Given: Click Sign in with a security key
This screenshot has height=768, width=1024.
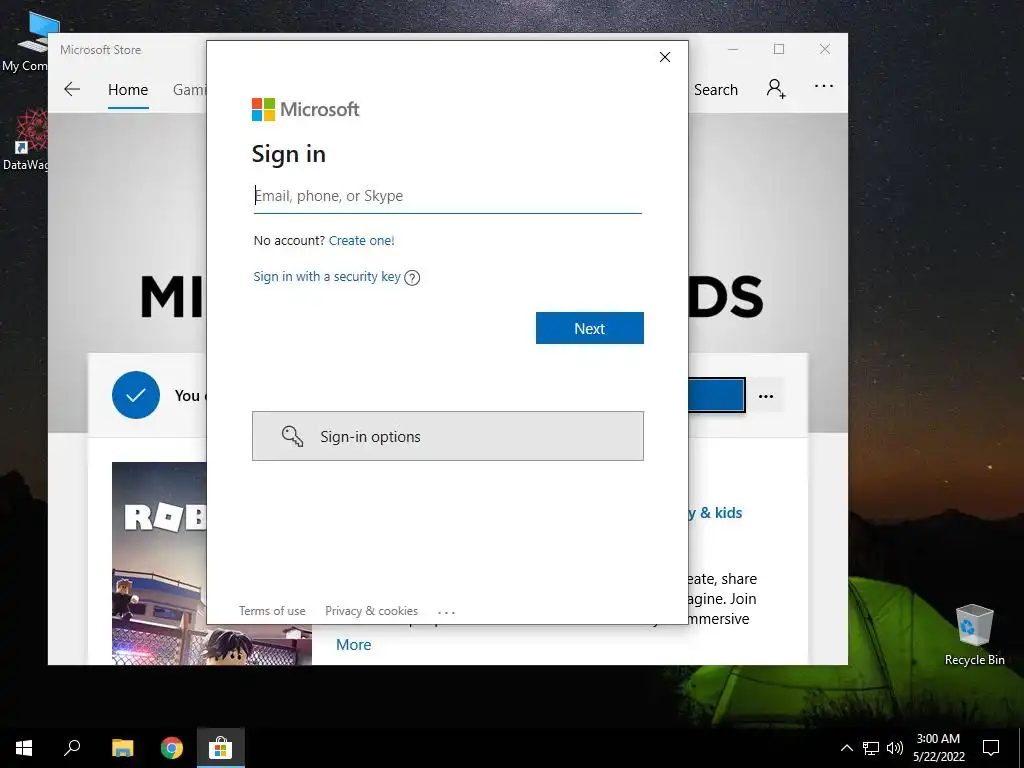Looking at the screenshot, I should click(x=327, y=276).
